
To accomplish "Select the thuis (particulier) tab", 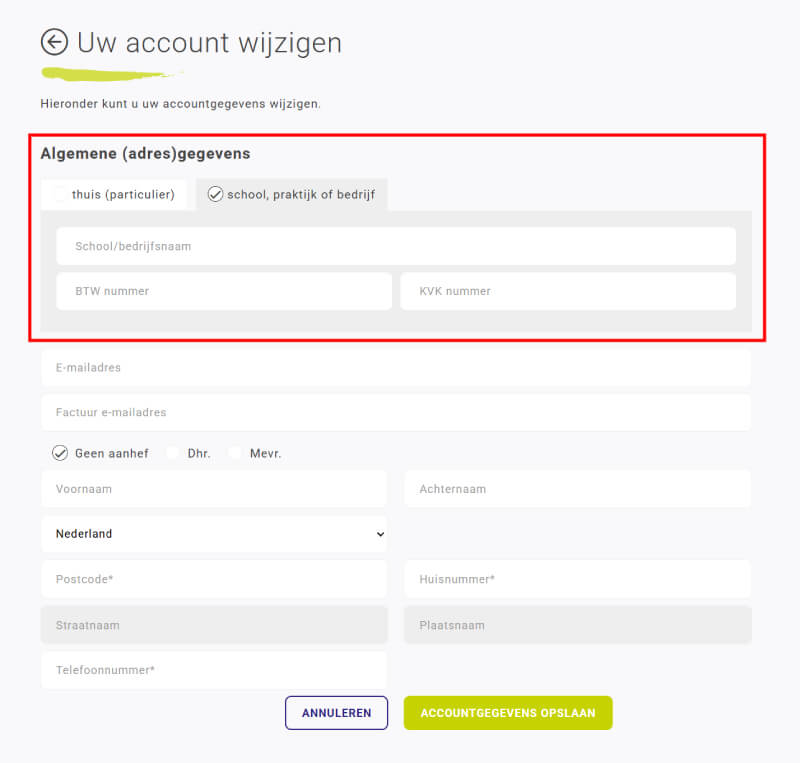I will tap(114, 194).
